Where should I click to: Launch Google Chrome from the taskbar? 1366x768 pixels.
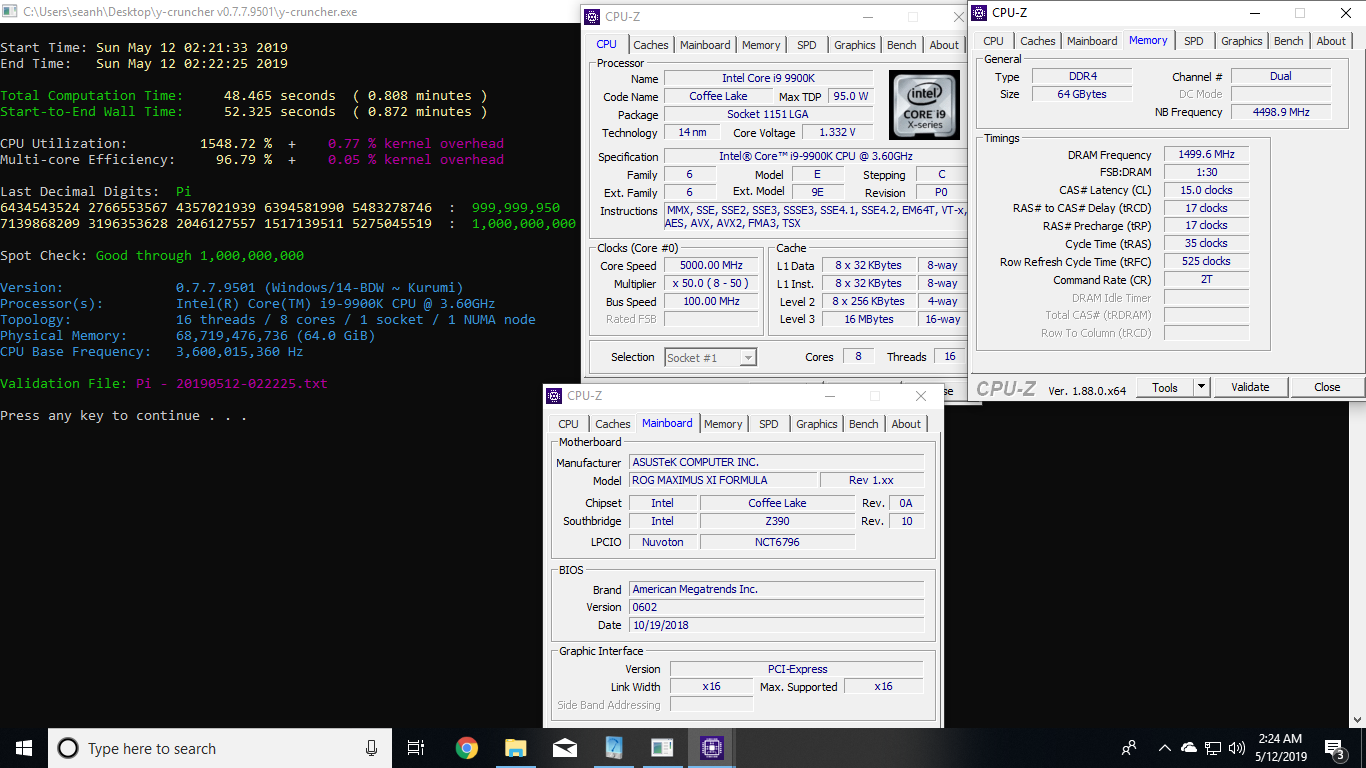(x=466, y=748)
